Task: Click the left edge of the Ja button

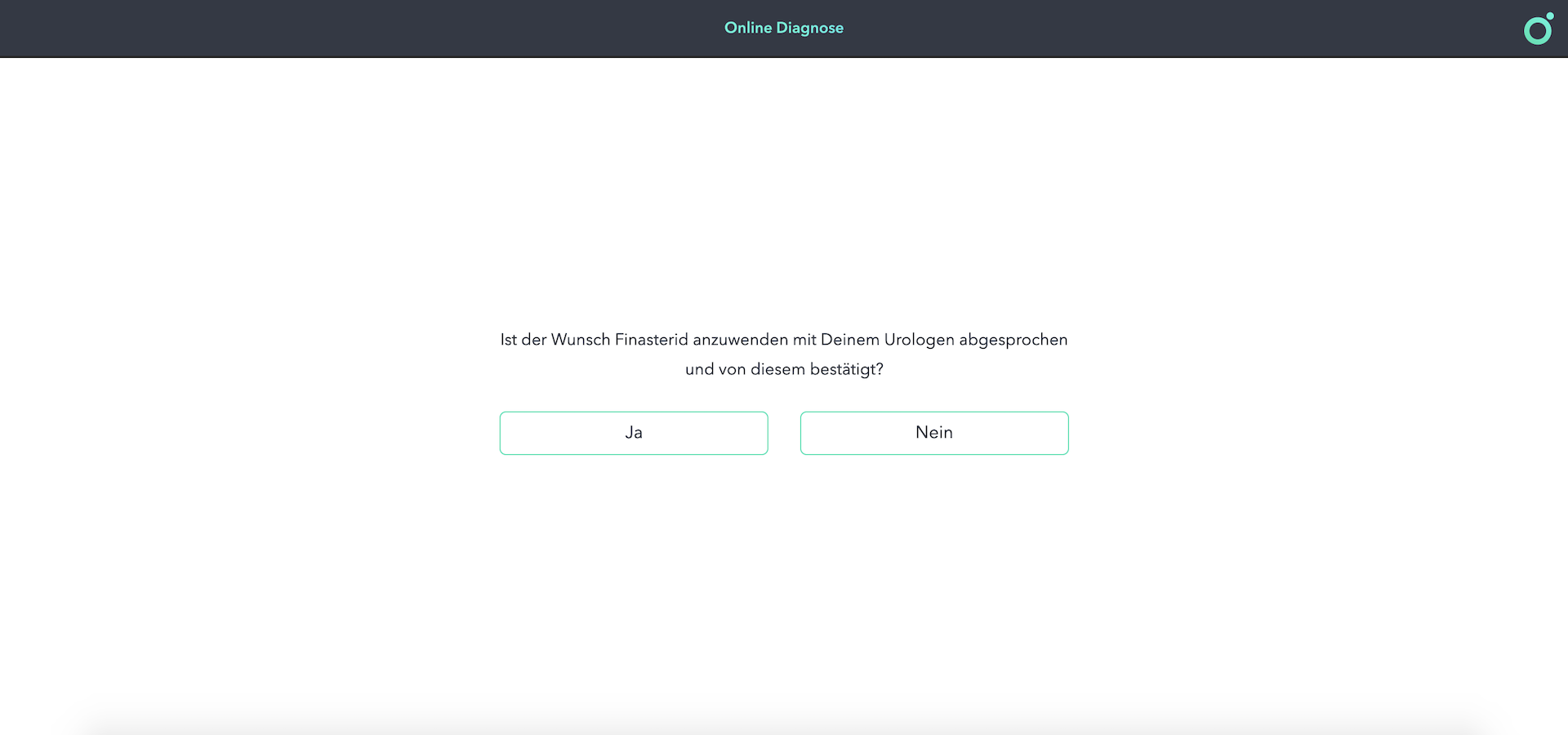Action: click(x=503, y=433)
